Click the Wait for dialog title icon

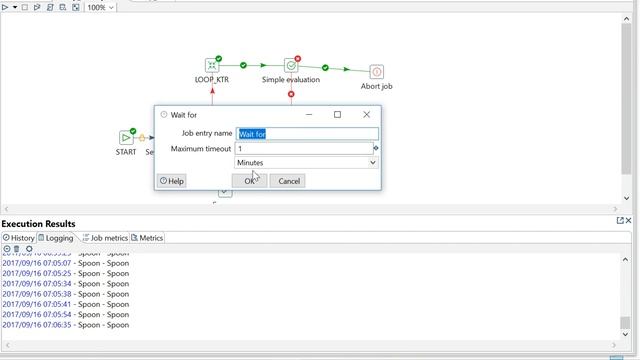164,115
